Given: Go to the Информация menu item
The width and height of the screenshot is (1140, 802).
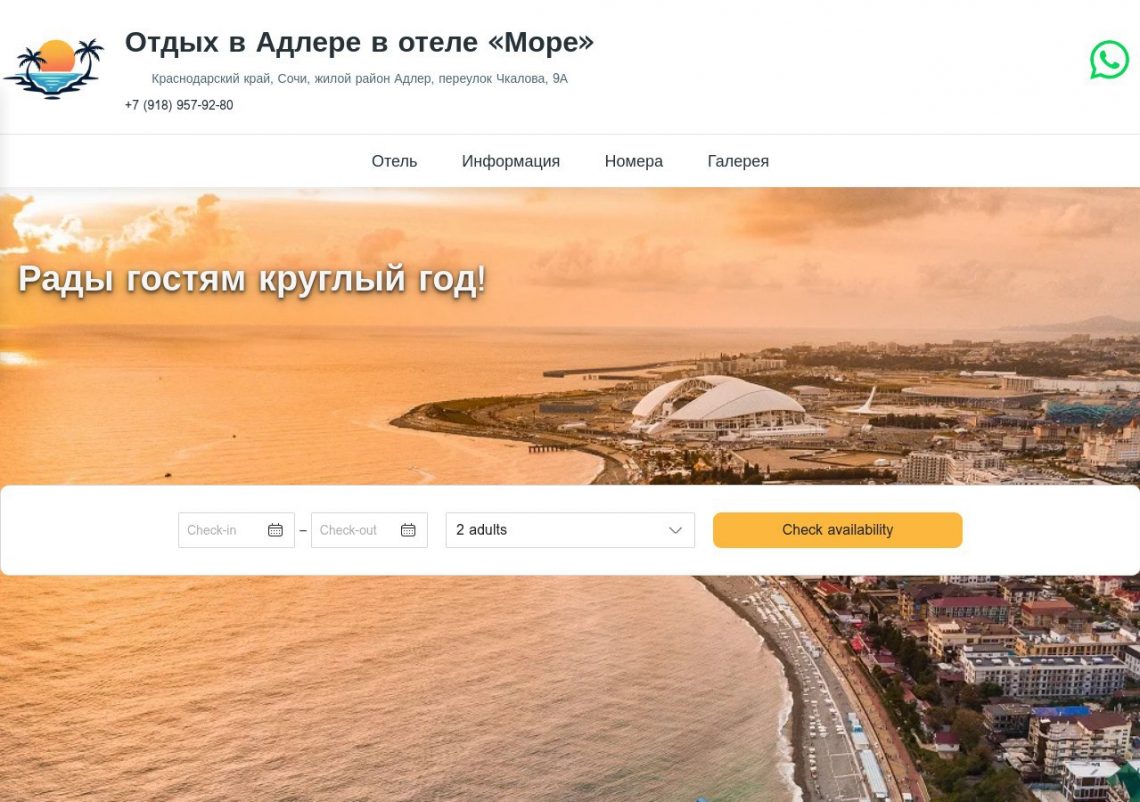Looking at the screenshot, I should click(510, 161).
